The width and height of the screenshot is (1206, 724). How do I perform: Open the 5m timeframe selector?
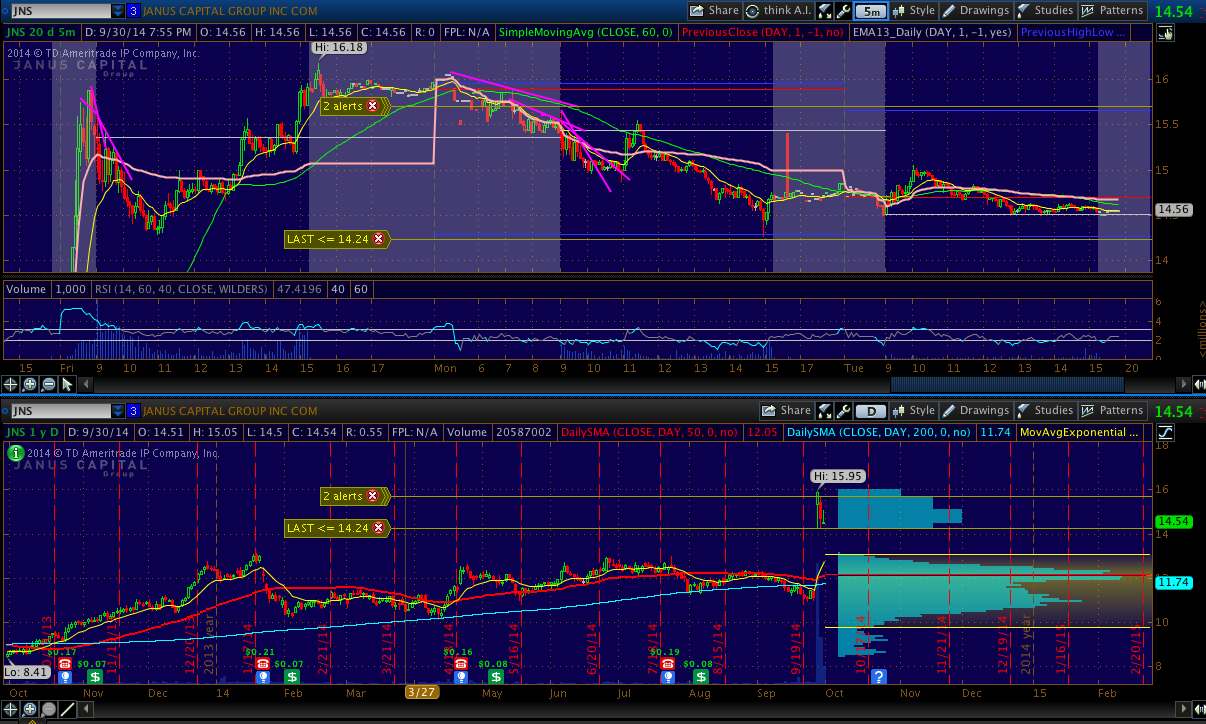[872, 11]
